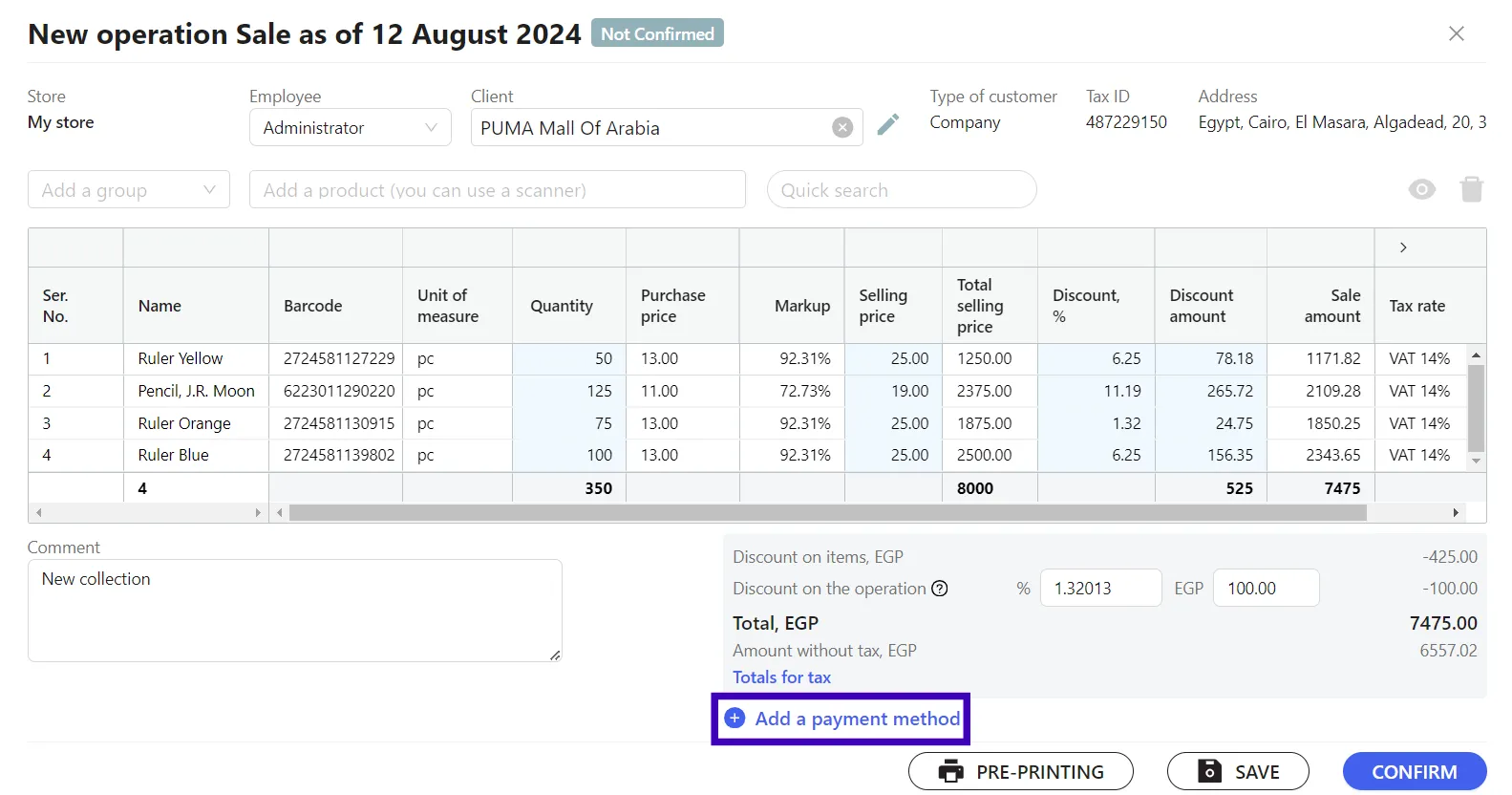Open the Add a group dropdown
The height and width of the screenshot is (795, 1512).
(x=129, y=189)
